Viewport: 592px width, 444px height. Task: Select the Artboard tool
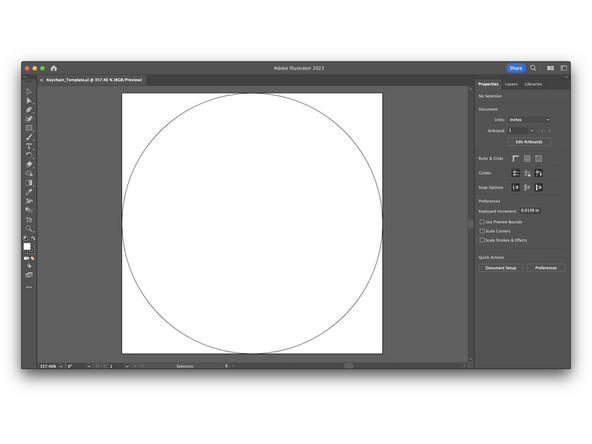coord(29,219)
